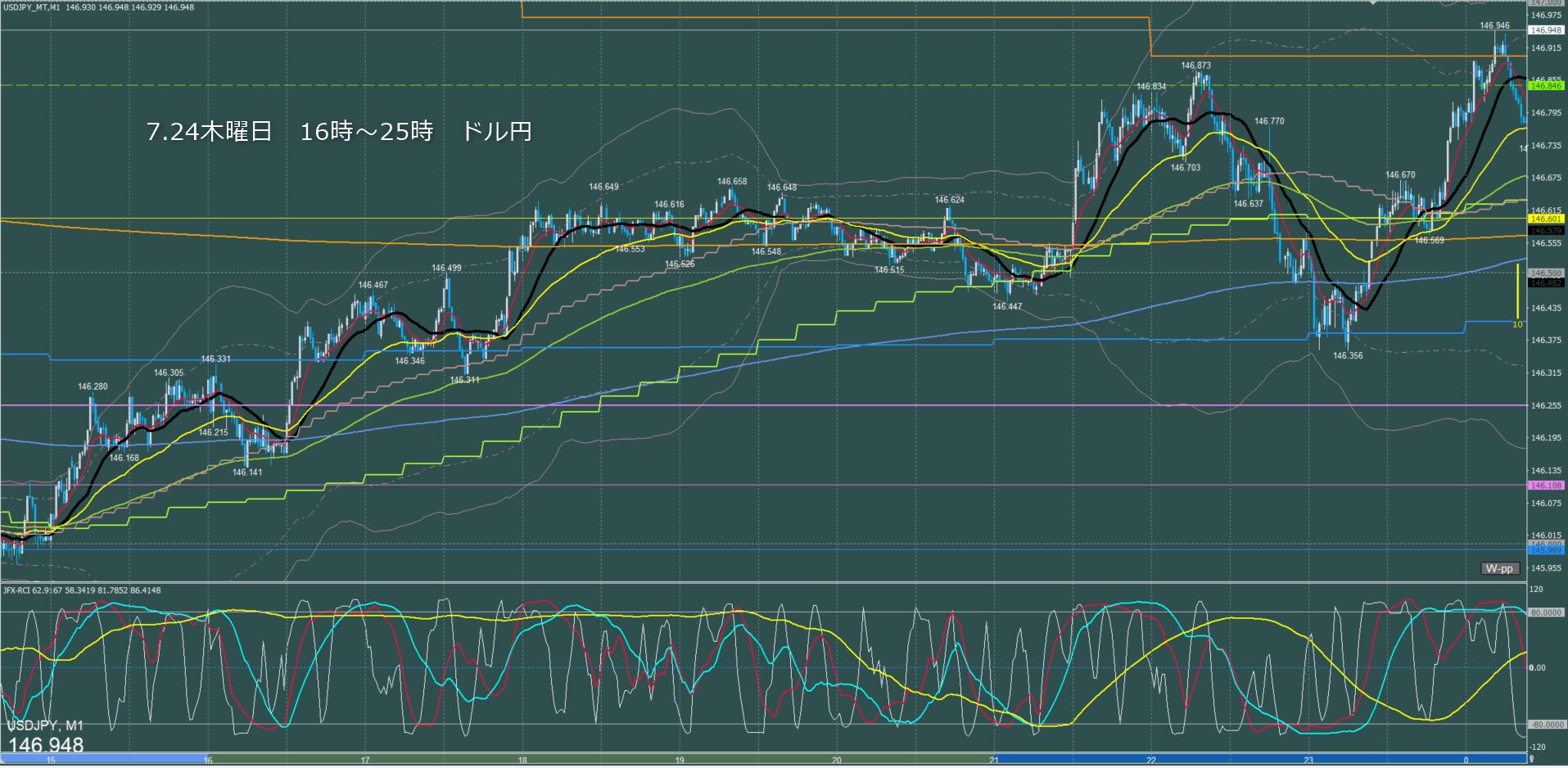Click the 146.356 swing low price label
1568x768 pixels.
pyautogui.click(x=1348, y=356)
